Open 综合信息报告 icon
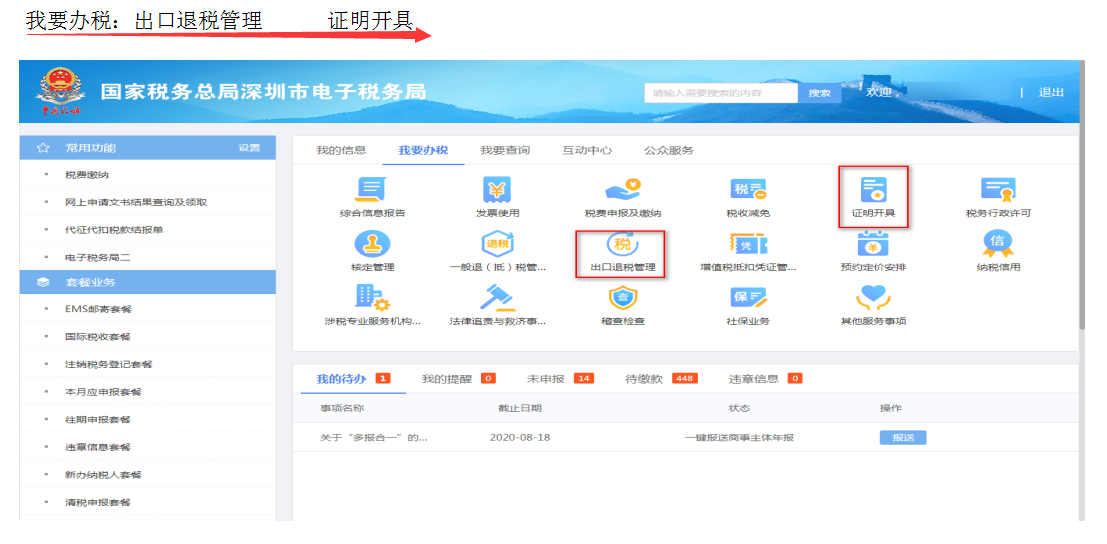This screenshot has width=1107, height=544. click(x=372, y=190)
